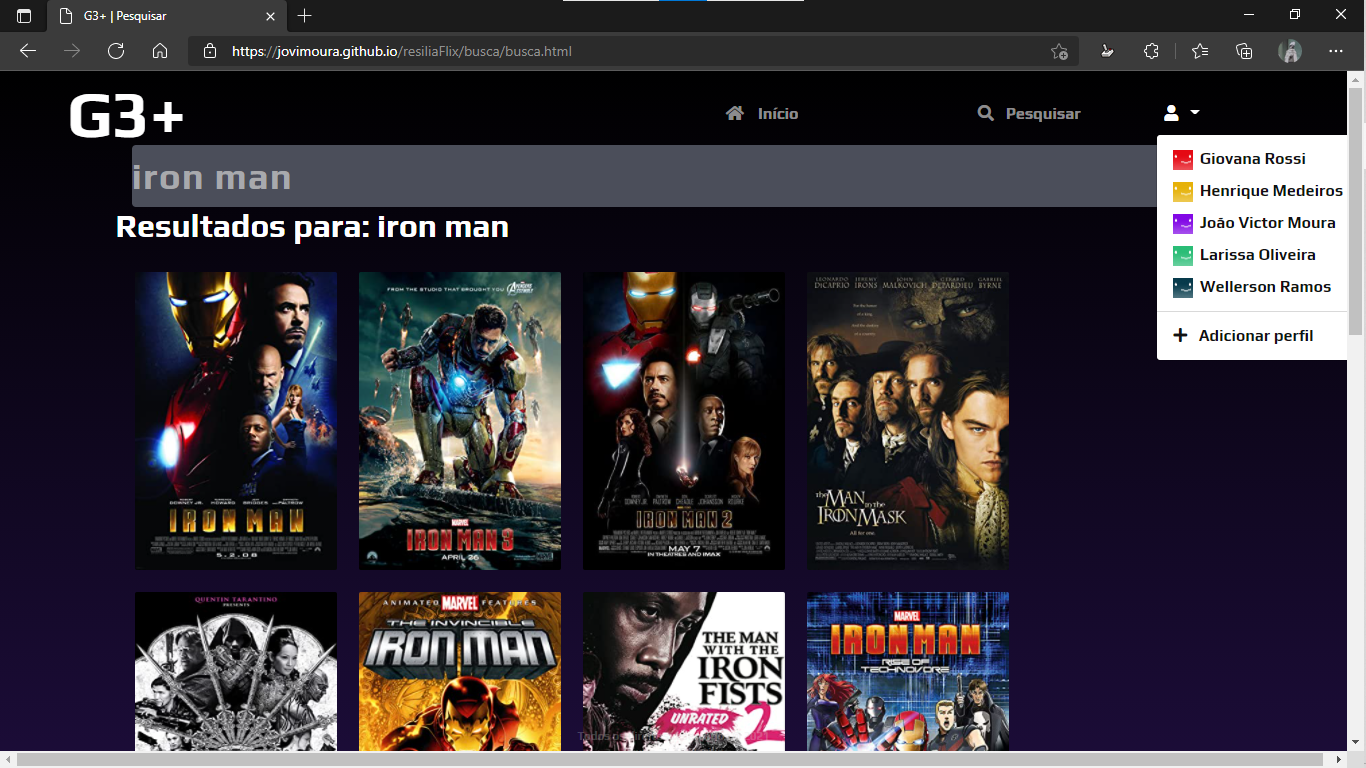Close the G3+ Pesquisar tab
Image resolution: width=1366 pixels, height=768 pixels.
coord(270,16)
